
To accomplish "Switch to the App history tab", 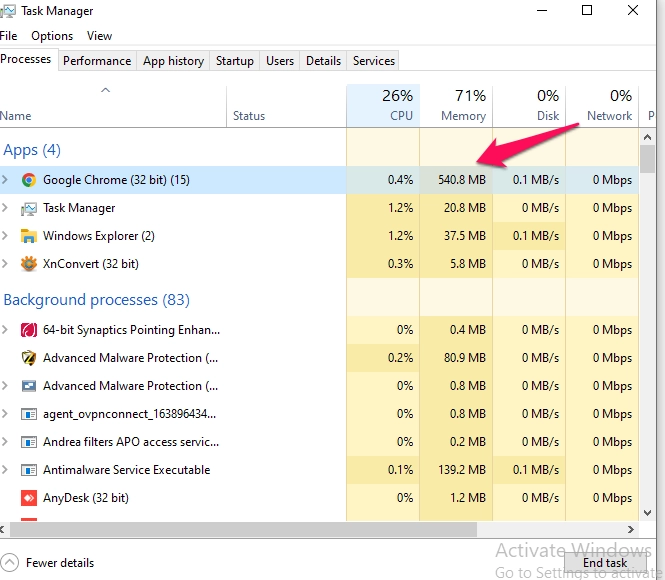I will [x=173, y=61].
